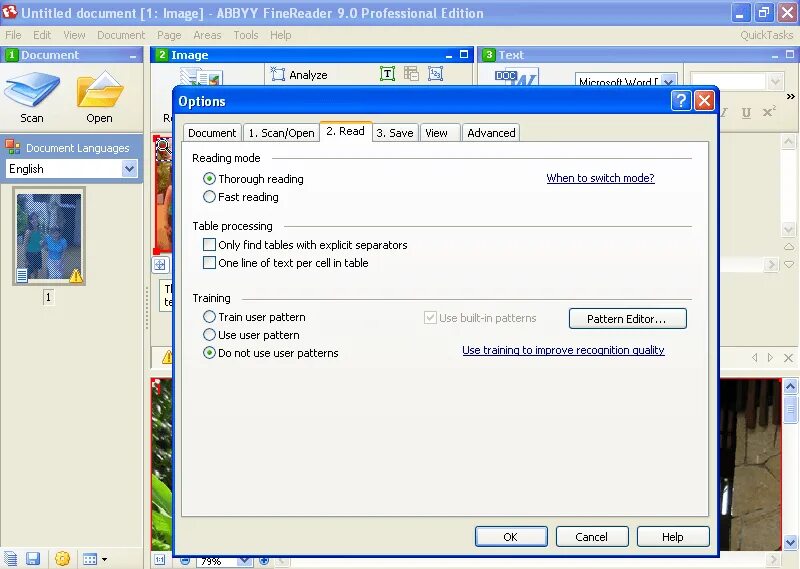Viewport: 800px width, 569px height.
Task: Click the page warning triangle on thumbnail
Action: pos(76,276)
